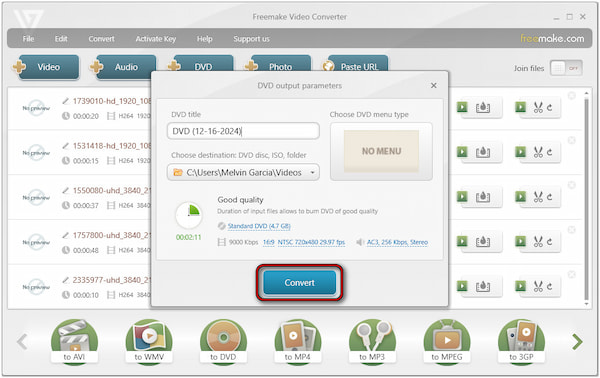This screenshot has height=378, width=600.
Task: Close the DVD output parameters dialog
Action: 434,85
